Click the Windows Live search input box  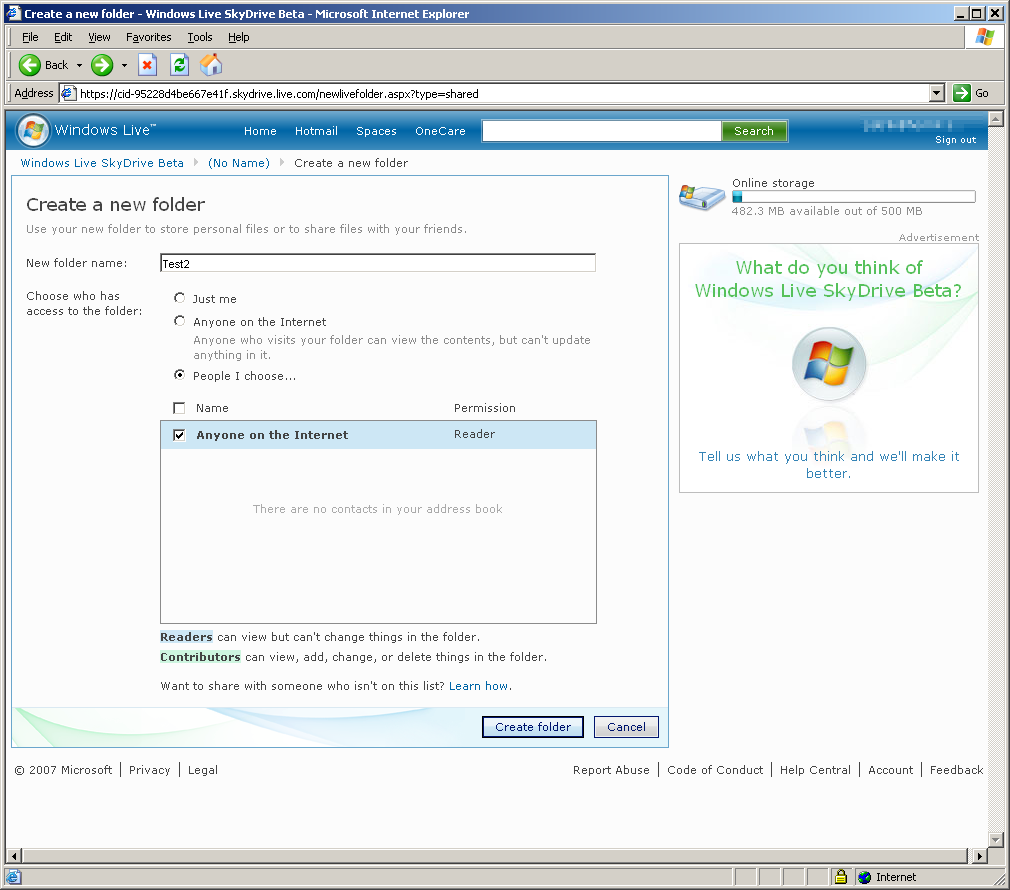[x=602, y=131]
